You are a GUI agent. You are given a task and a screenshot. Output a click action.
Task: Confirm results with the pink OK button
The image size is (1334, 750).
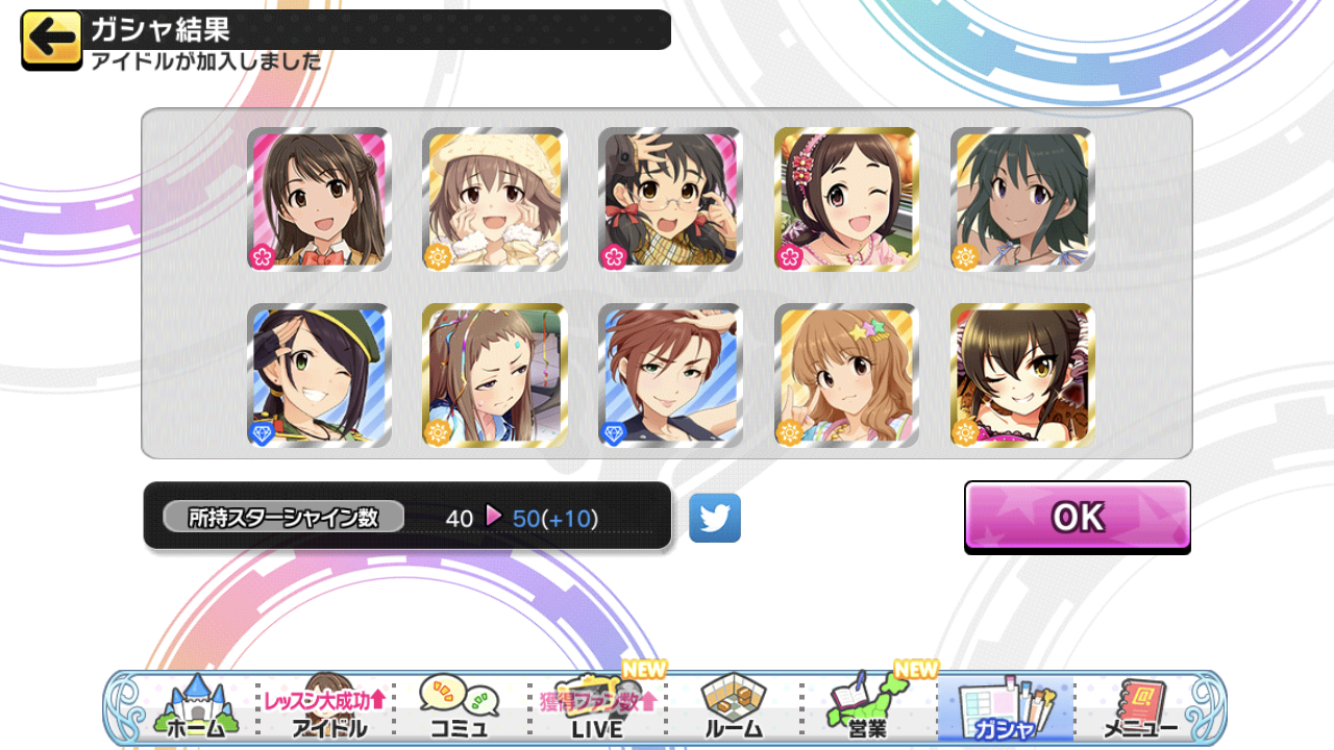pyautogui.click(x=1077, y=518)
